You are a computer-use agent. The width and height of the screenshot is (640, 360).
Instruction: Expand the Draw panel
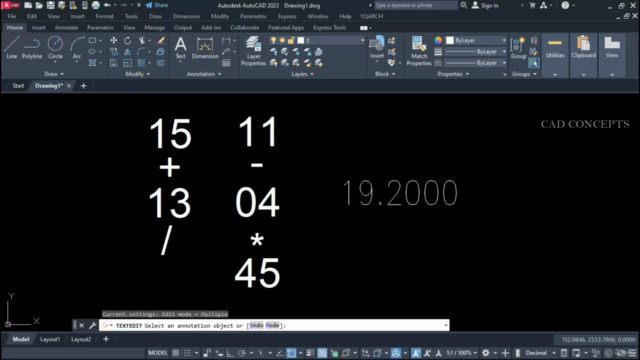(54, 74)
